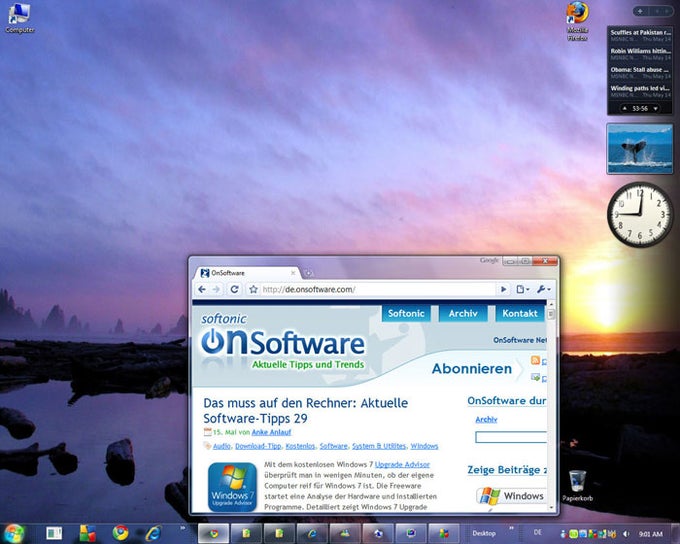
Task: Show next headlines with feed gadget down arrow
Action: pyautogui.click(x=656, y=108)
